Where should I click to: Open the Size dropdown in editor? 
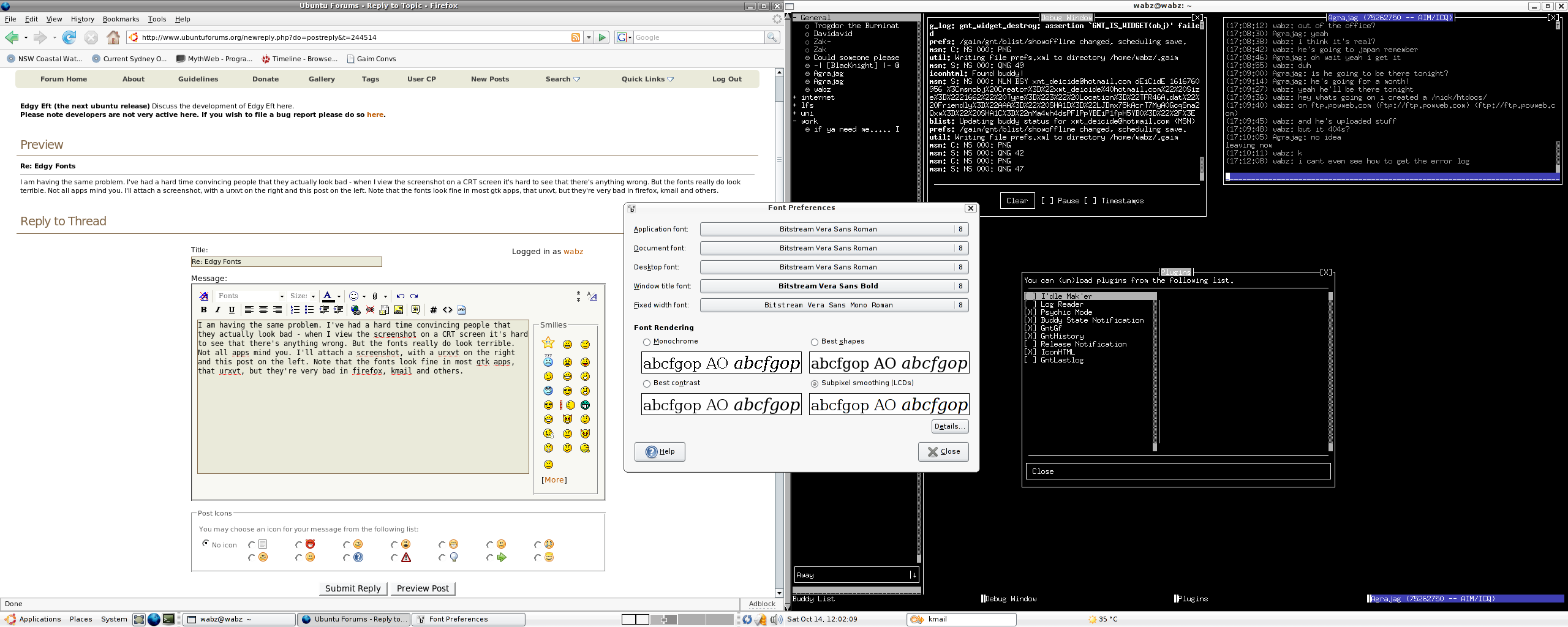(302, 296)
